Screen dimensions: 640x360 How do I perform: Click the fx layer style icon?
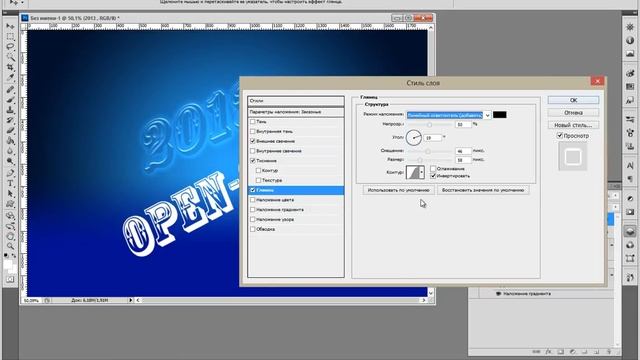[x=549, y=351]
